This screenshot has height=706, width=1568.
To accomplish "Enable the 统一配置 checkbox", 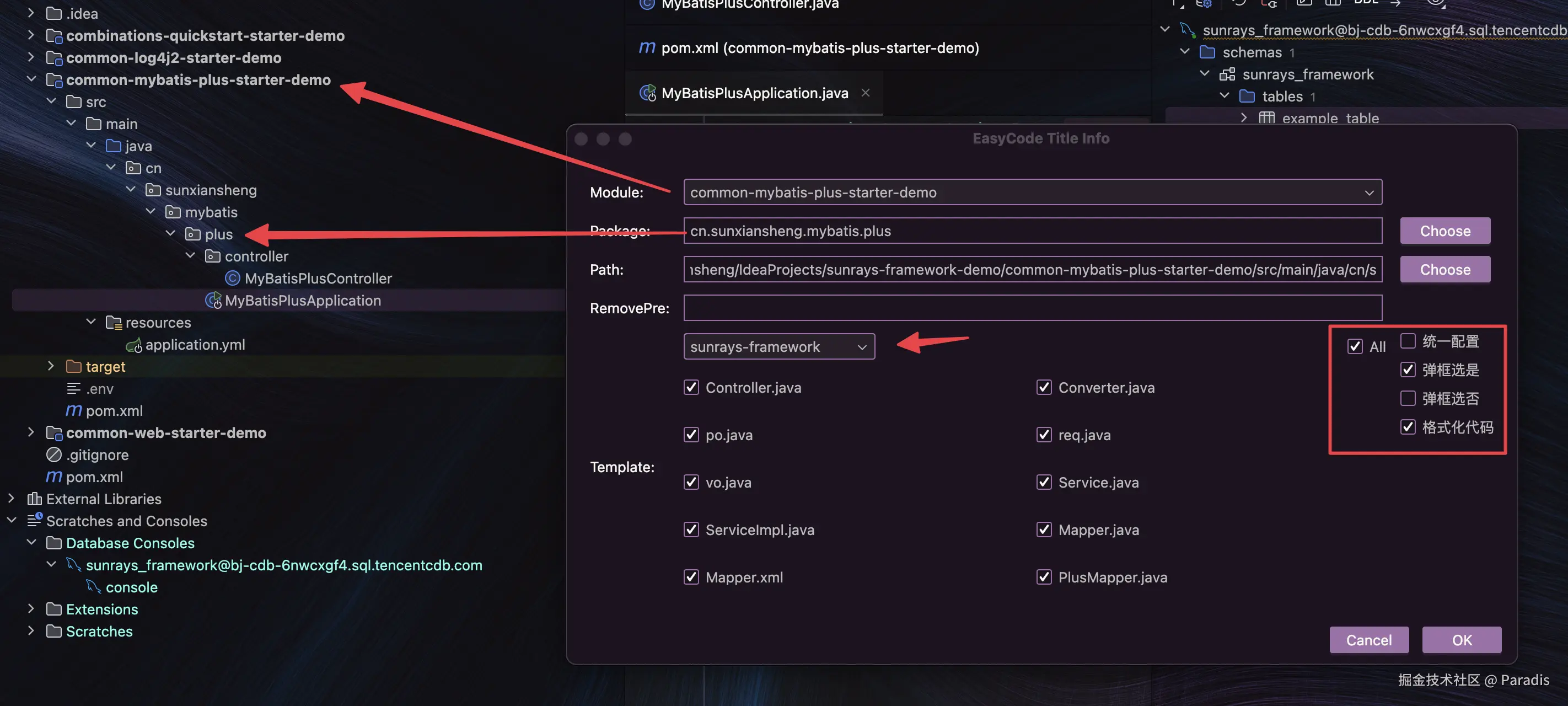I will pos(1408,341).
